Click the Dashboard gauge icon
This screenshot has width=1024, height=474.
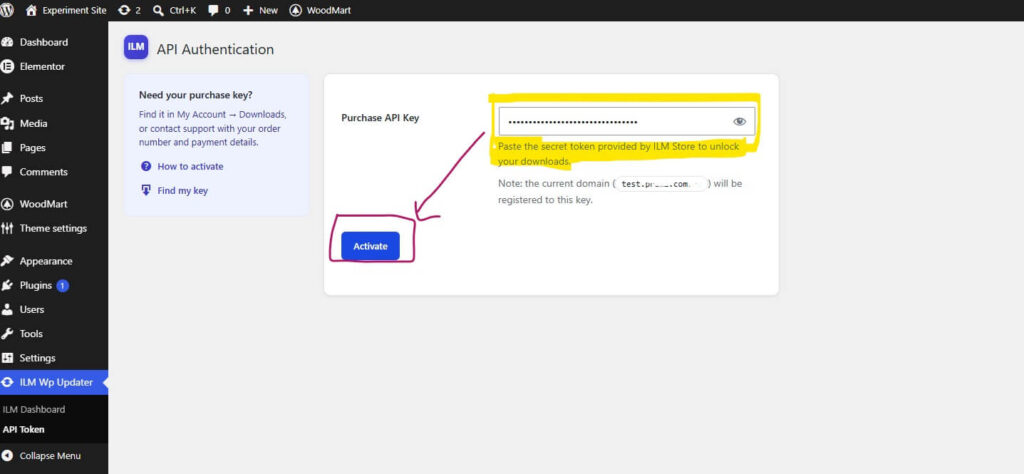tap(7, 42)
